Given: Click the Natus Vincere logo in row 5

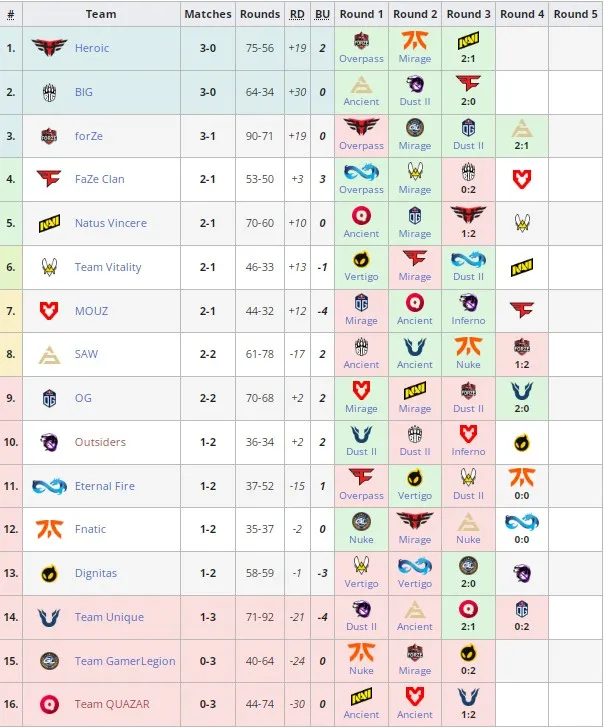Looking at the screenshot, I should click(x=49, y=223).
